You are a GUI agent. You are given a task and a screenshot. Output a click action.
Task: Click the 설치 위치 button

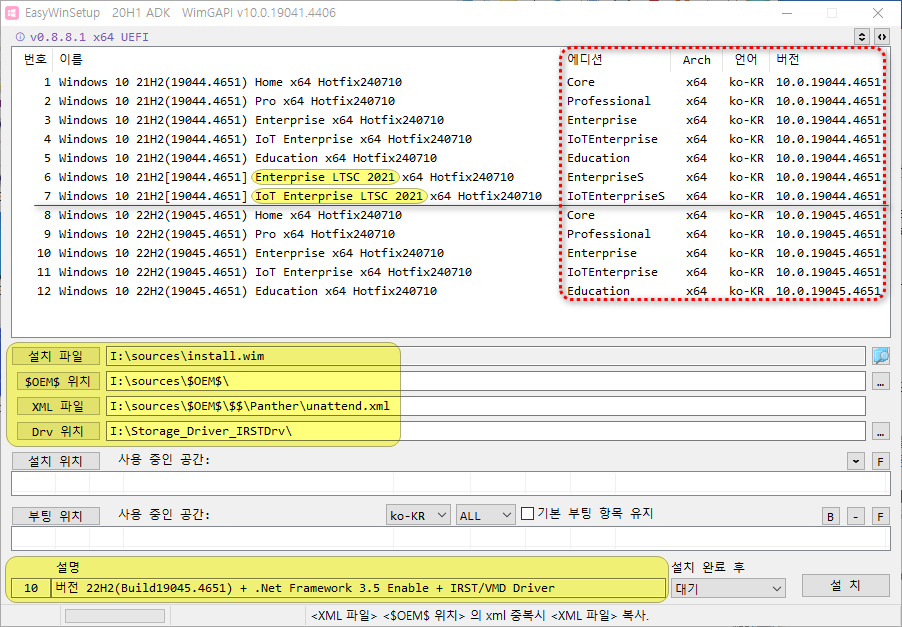[x=56, y=461]
